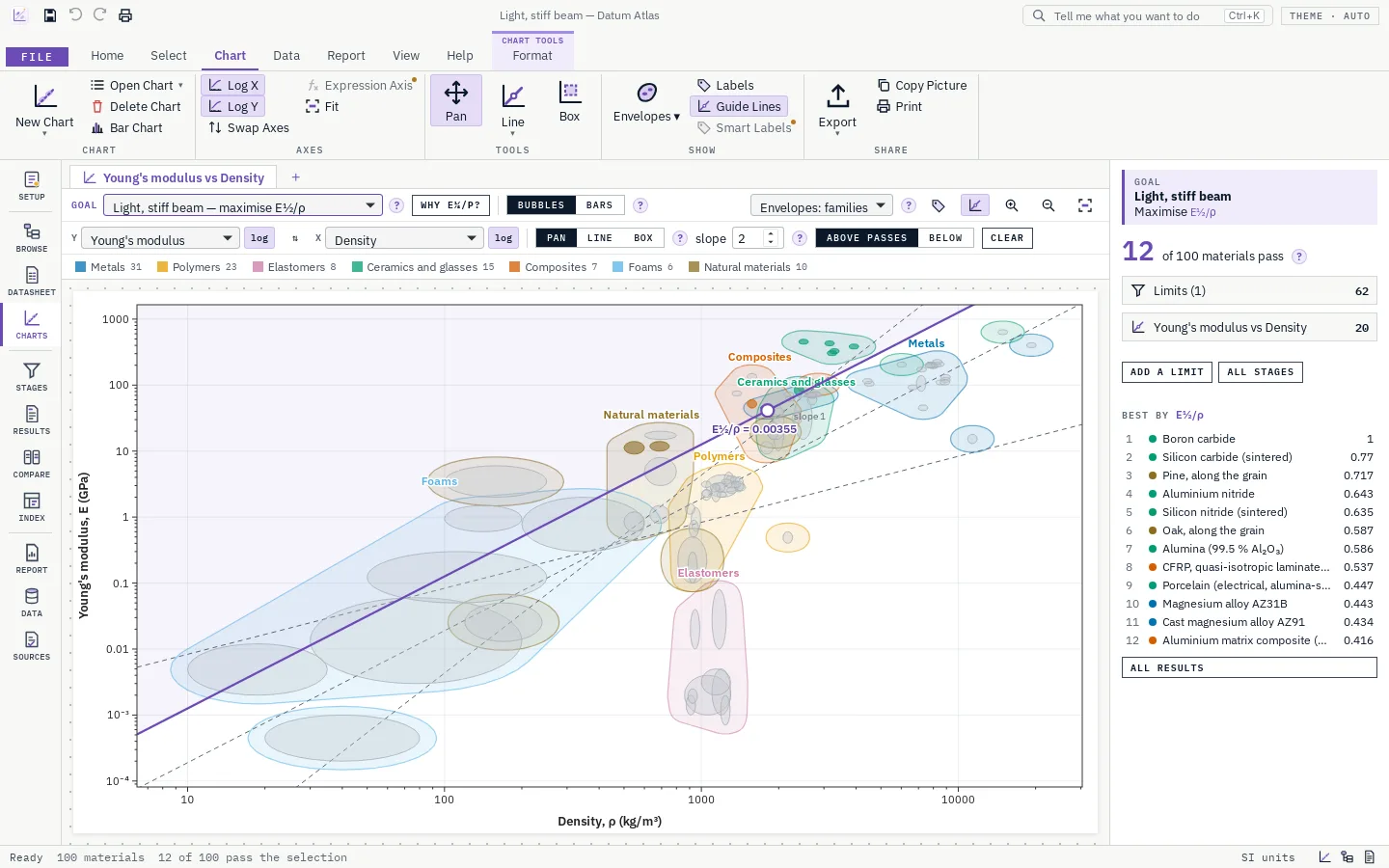Toggle the log button for the Y axis
1389x868 pixels.
pyautogui.click(x=259, y=238)
